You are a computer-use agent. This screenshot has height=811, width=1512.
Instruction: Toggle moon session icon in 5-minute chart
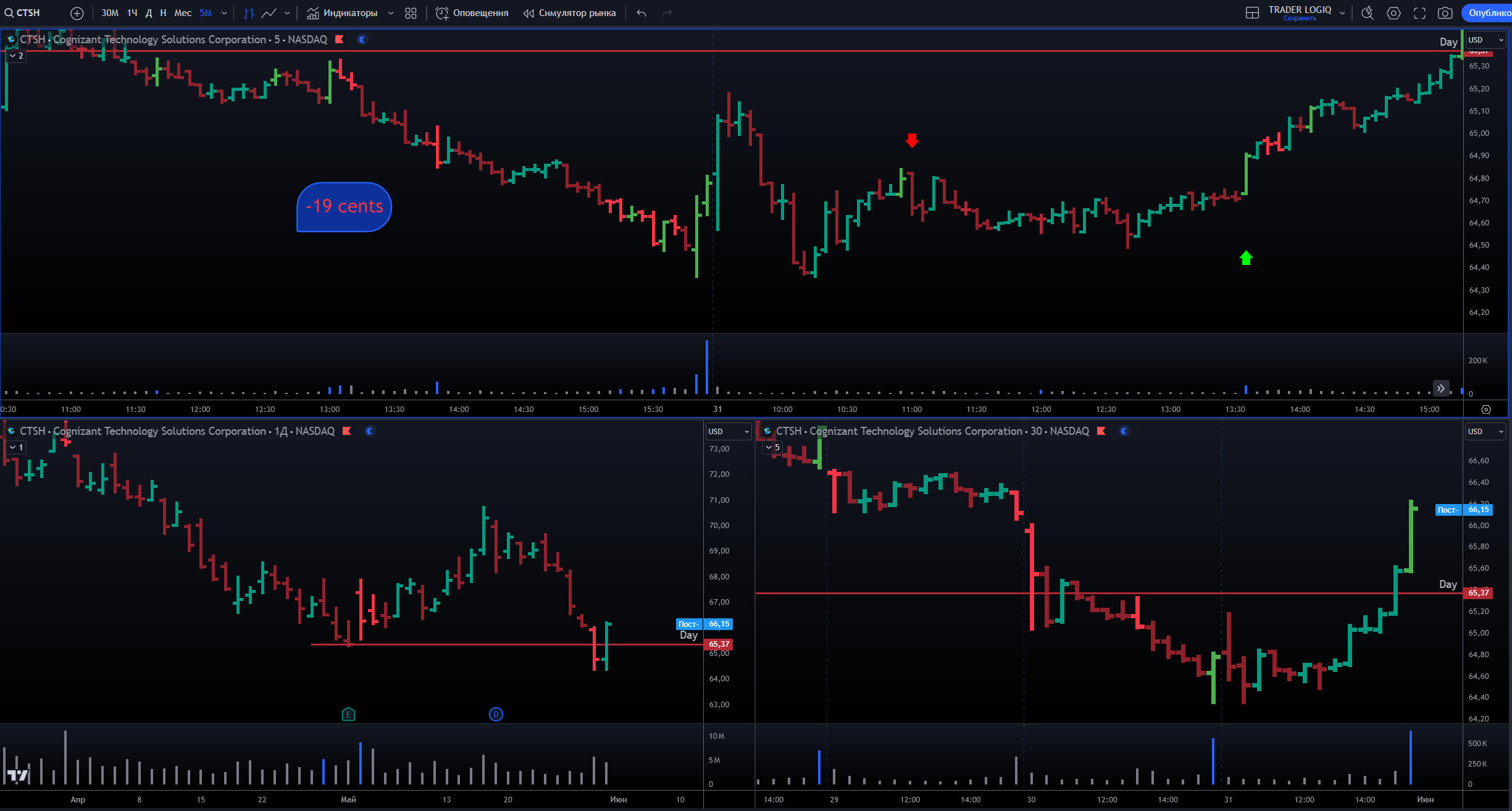362,40
